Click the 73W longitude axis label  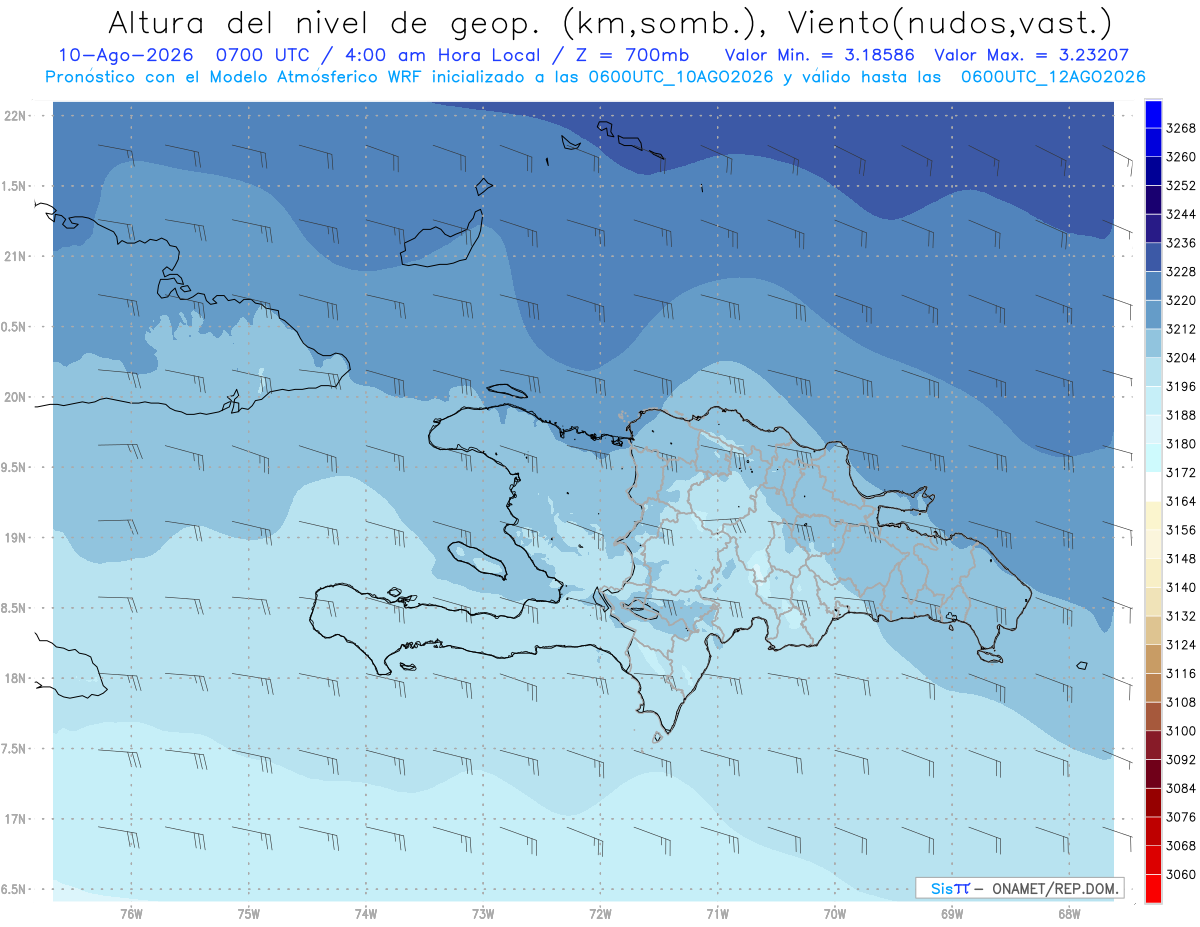(483, 914)
